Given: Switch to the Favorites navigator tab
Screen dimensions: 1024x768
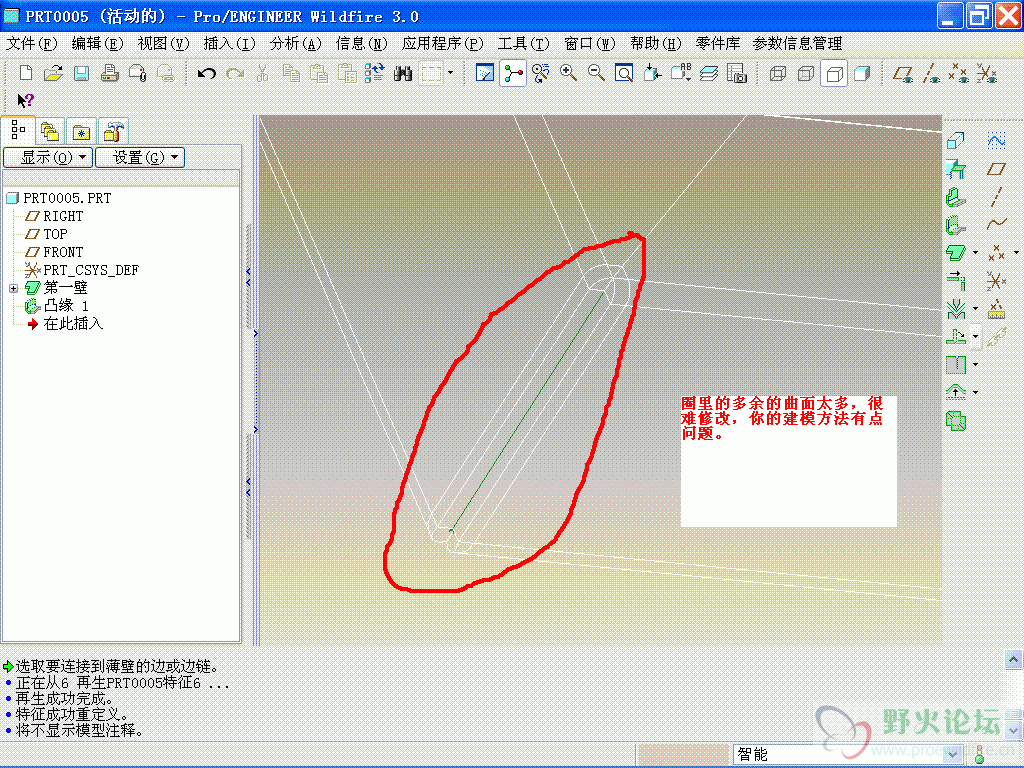Looking at the screenshot, I should coord(82,132).
